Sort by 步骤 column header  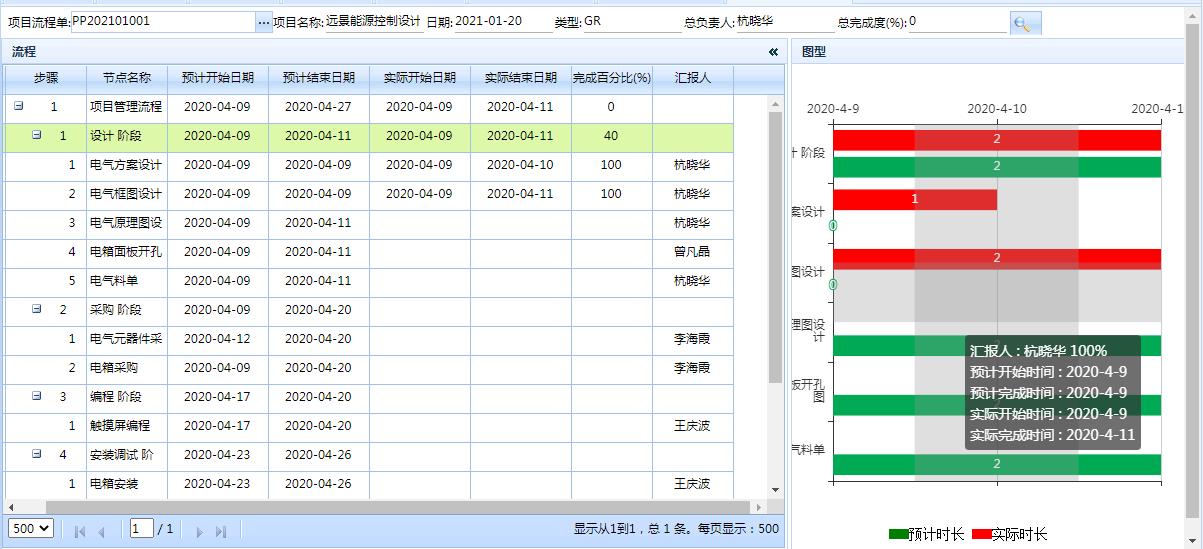(46, 77)
